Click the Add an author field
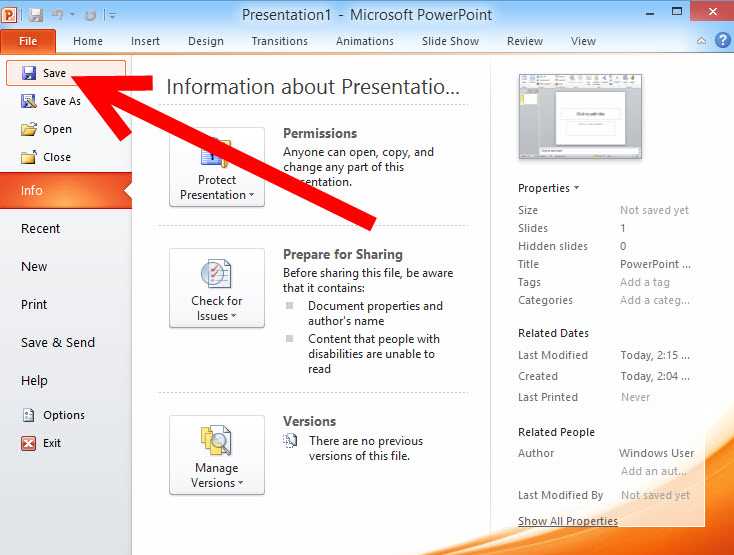 tap(653, 471)
